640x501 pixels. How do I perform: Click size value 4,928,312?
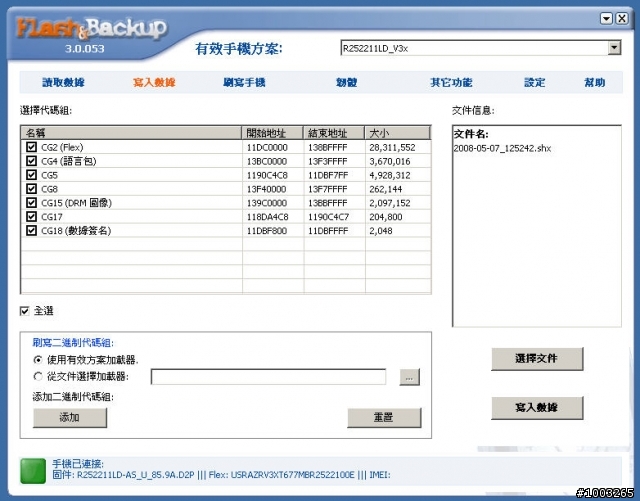click(390, 175)
